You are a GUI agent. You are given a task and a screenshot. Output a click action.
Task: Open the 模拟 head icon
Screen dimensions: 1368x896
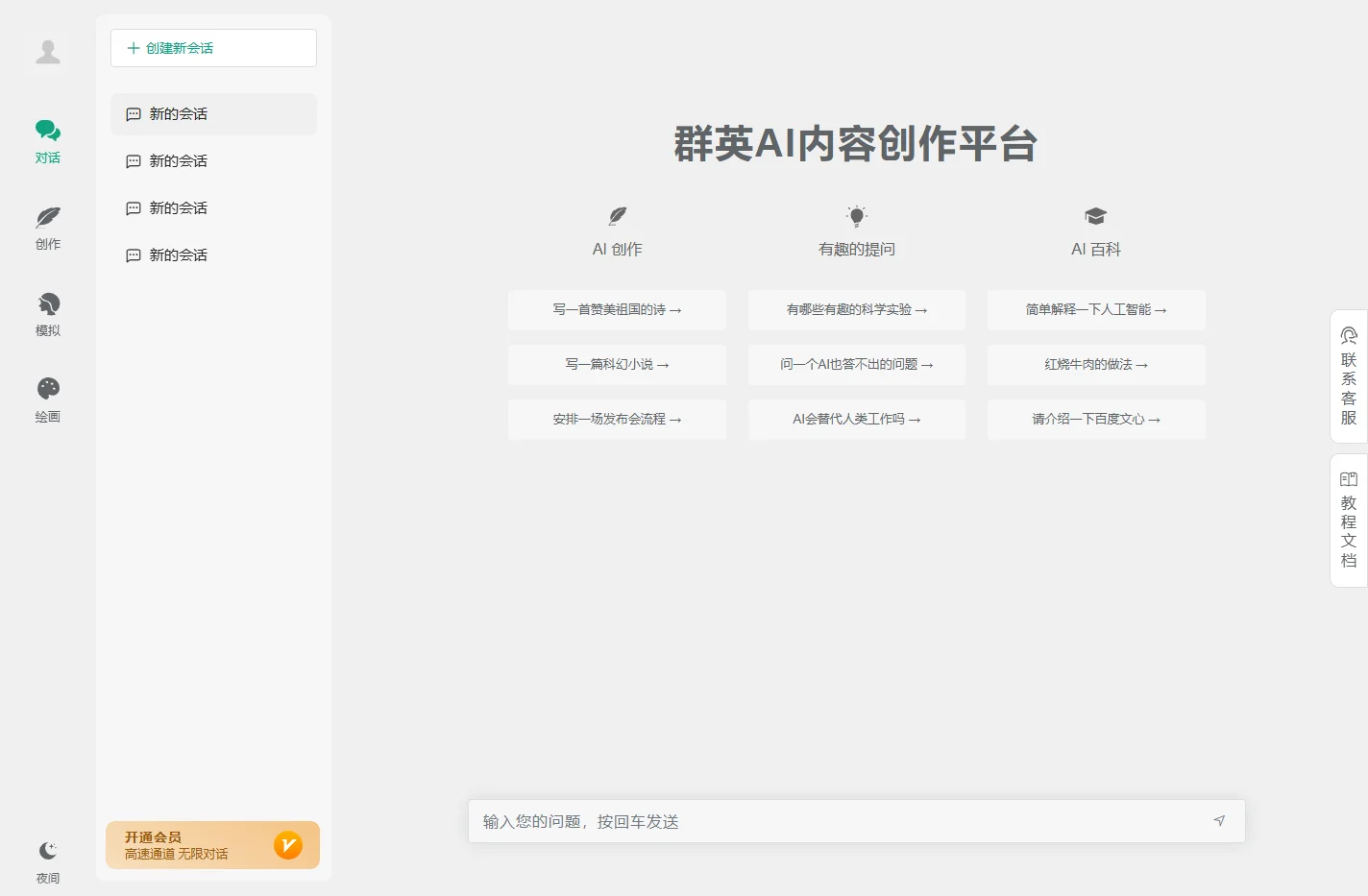coord(48,304)
